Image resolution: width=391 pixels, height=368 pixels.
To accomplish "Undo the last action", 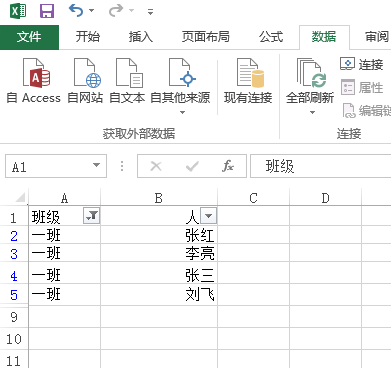I will (x=76, y=11).
